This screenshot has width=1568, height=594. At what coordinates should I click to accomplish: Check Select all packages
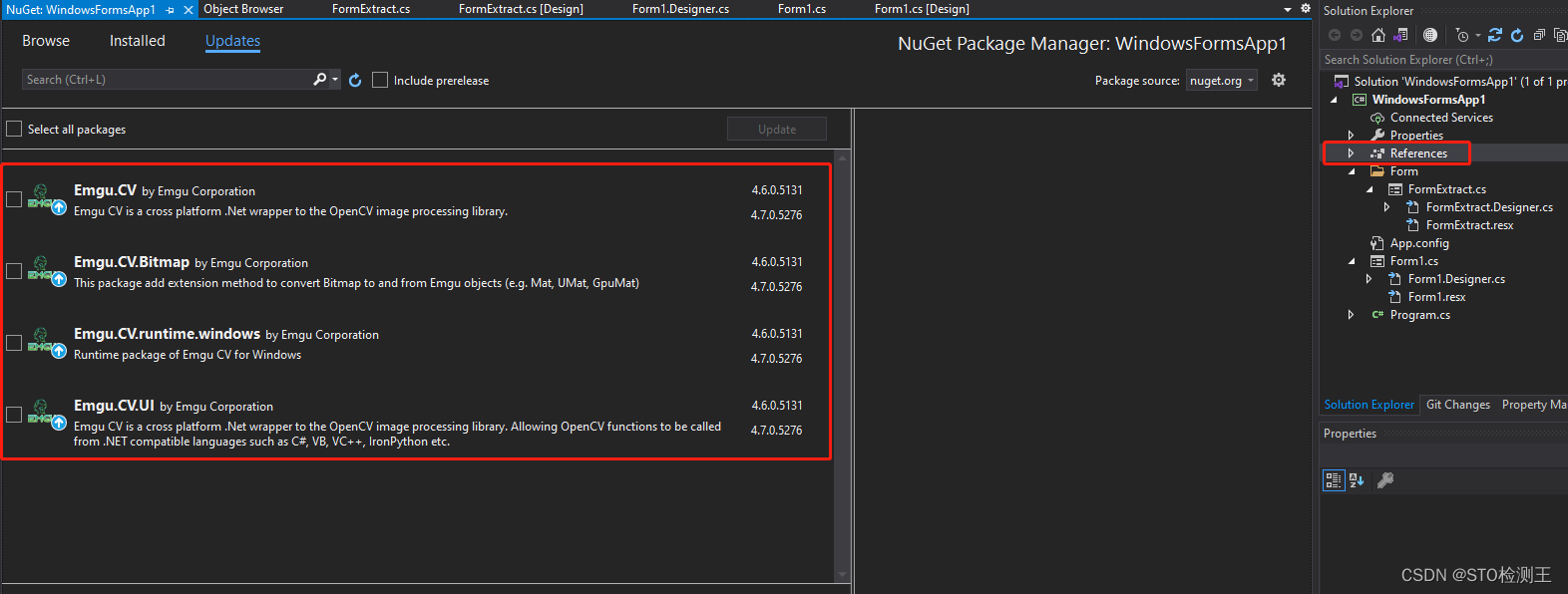[14, 129]
